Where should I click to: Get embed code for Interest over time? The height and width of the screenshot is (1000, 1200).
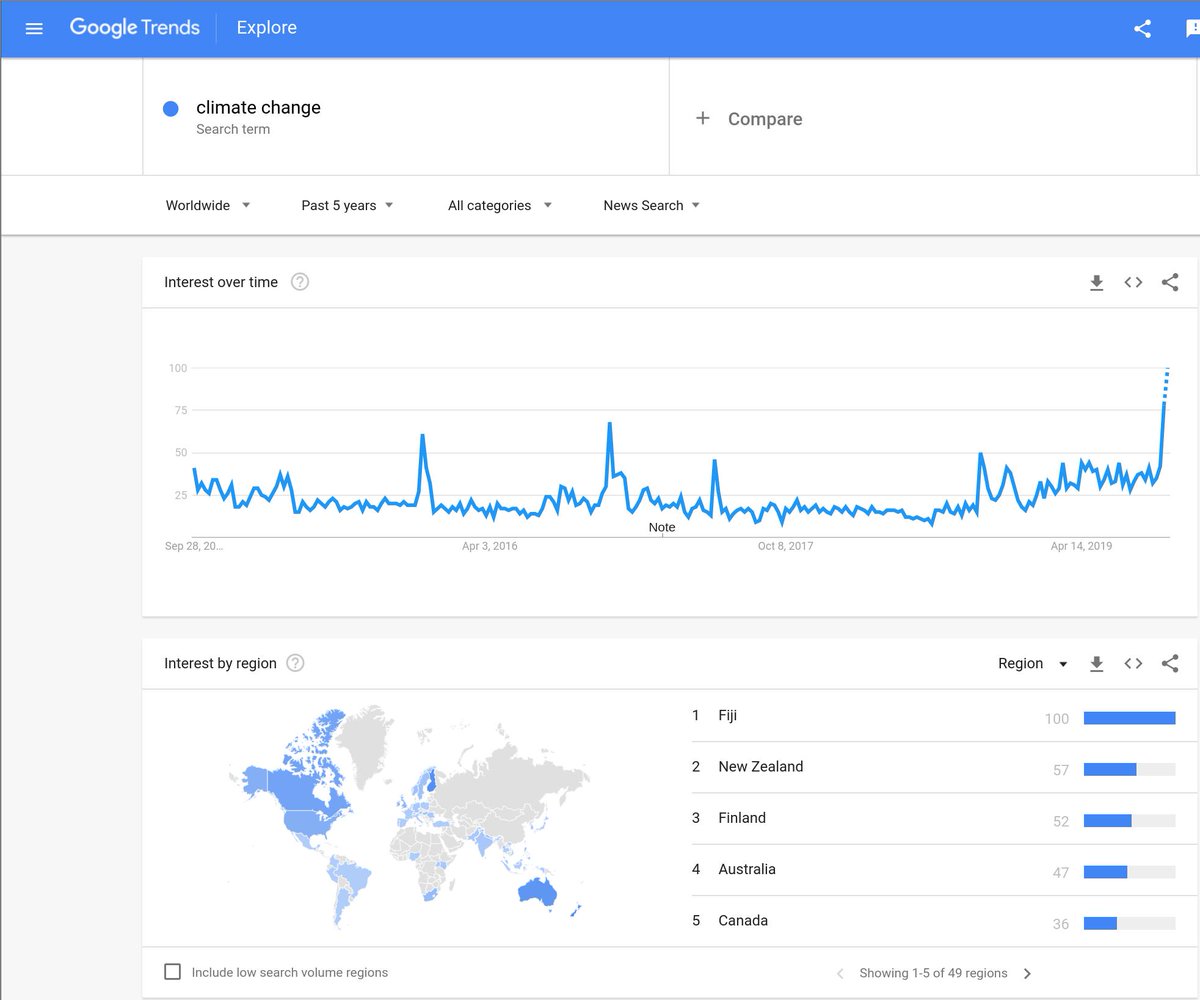click(x=1133, y=282)
